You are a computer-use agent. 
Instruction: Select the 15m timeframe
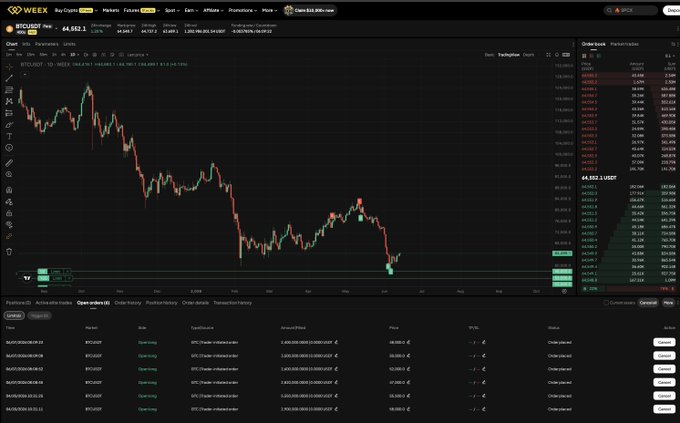(30, 55)
